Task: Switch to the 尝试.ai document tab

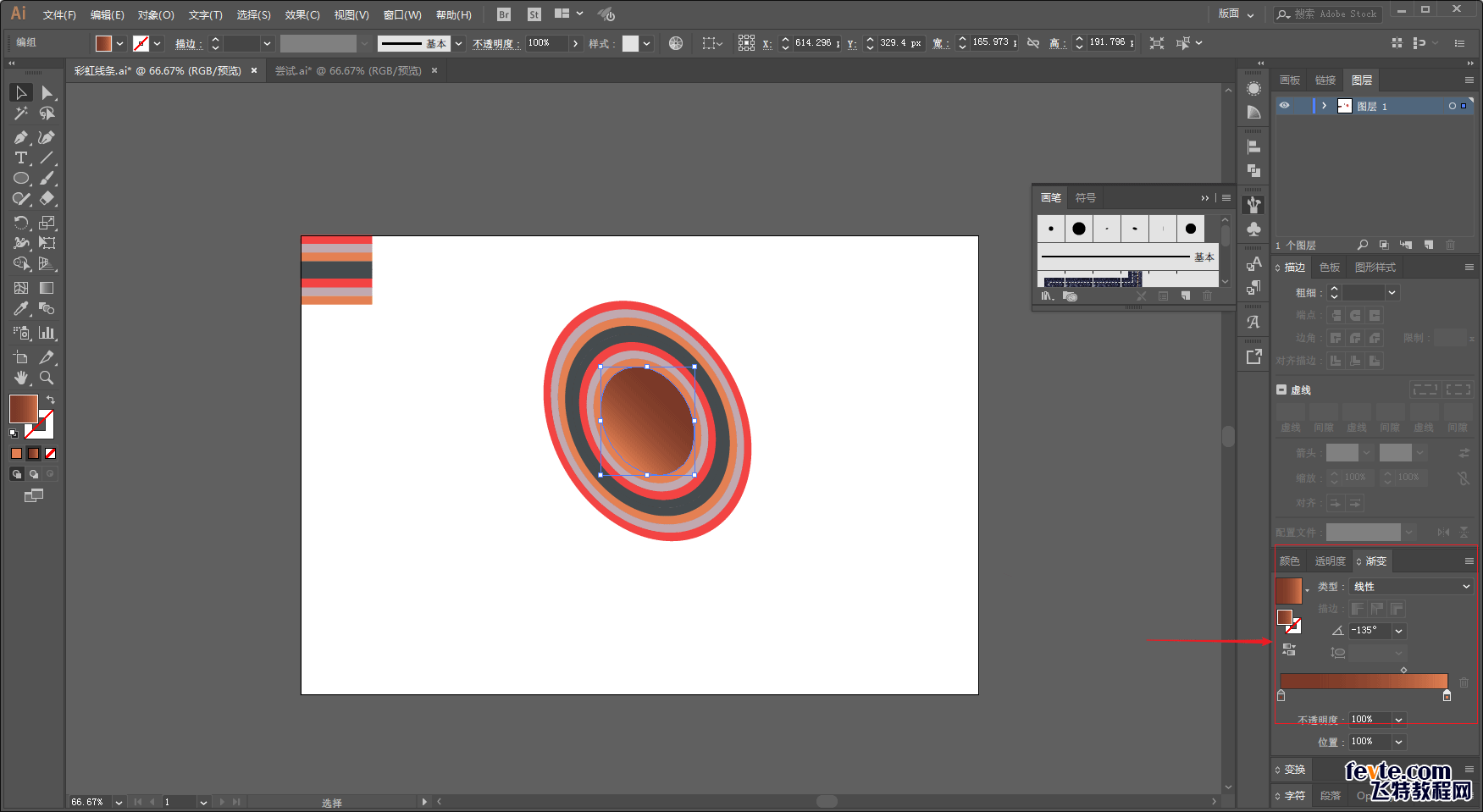Action: point(348,71)
